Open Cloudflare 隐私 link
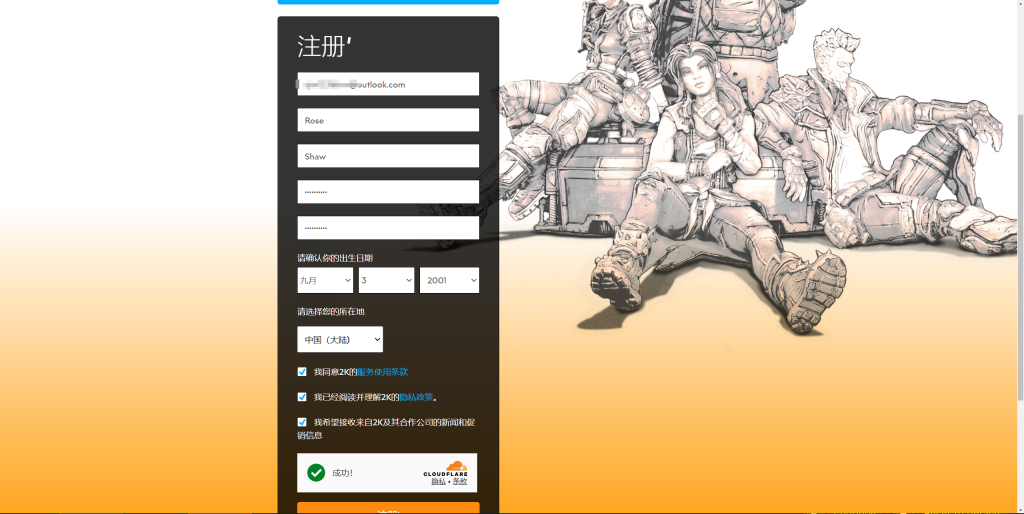This screenshot has width=1024, height=514. (x=438, y=481)
